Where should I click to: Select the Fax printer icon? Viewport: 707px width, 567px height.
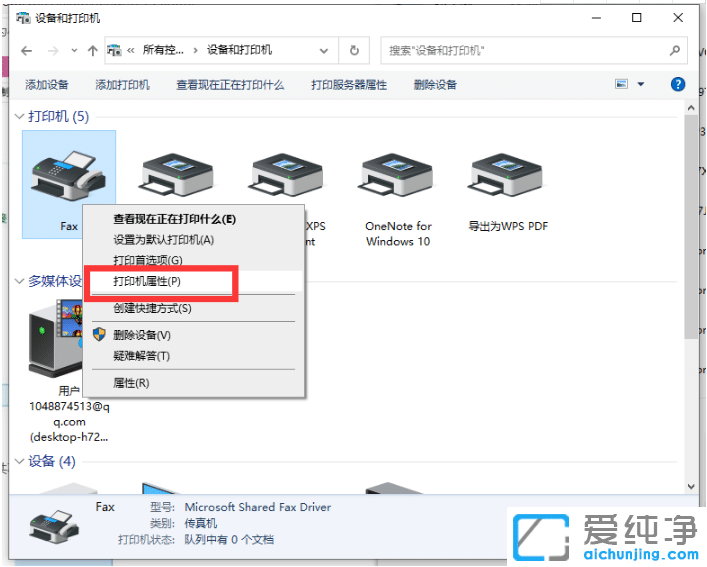68,176
